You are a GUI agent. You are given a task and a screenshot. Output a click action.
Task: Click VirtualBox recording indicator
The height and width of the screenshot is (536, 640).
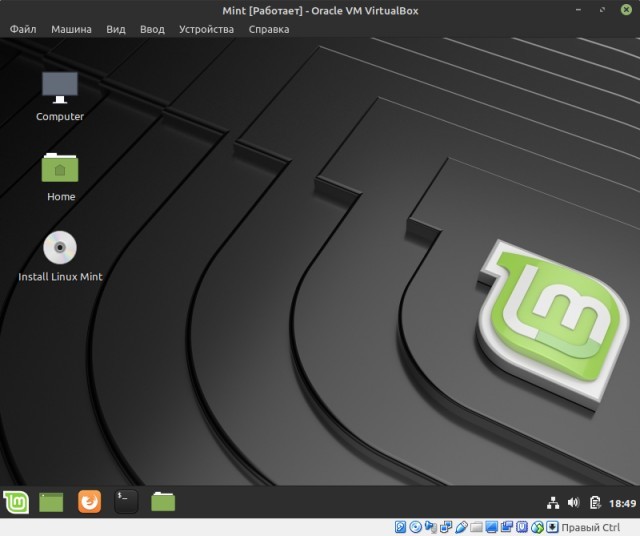(507, 527)
